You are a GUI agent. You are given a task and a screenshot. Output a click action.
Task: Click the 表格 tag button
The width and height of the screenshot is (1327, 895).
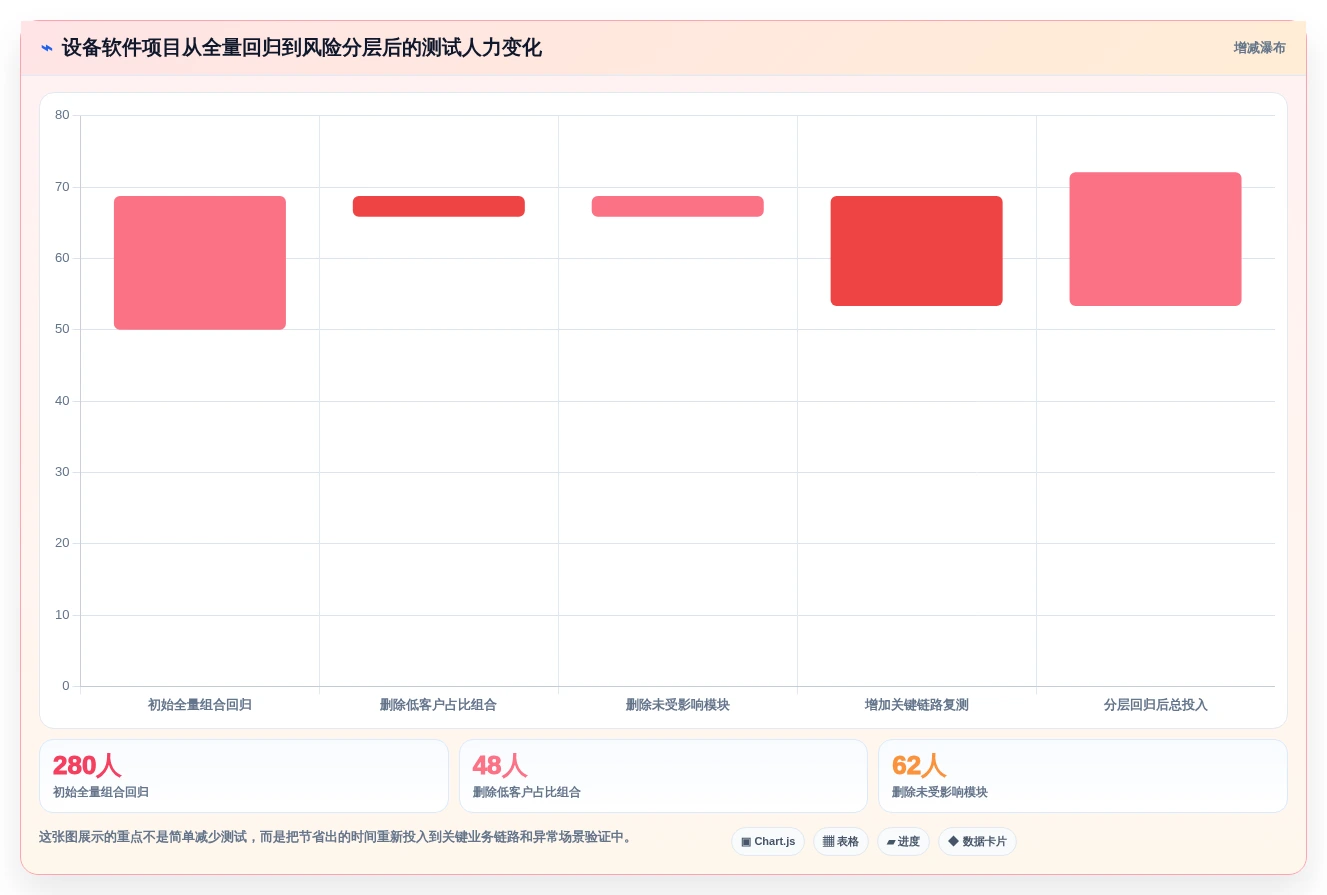coord(841,842)
